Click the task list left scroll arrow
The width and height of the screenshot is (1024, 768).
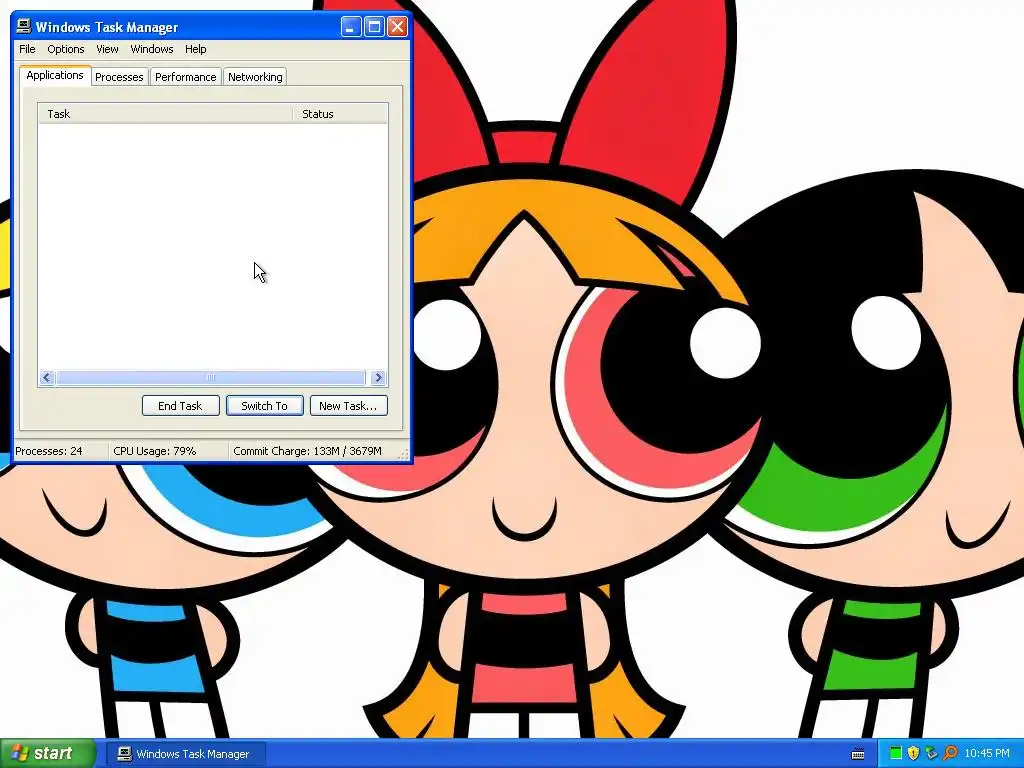click(46, 377)
